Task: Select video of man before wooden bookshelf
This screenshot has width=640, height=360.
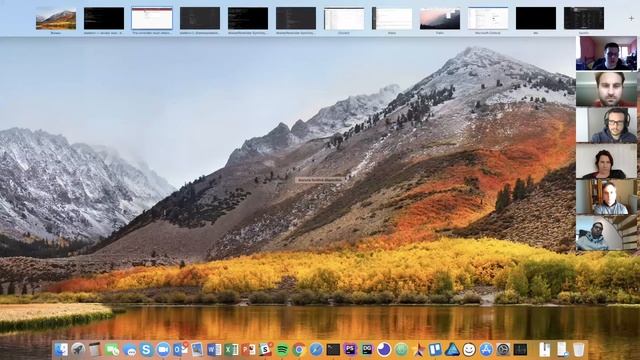Action: click(x=606, y=197)
